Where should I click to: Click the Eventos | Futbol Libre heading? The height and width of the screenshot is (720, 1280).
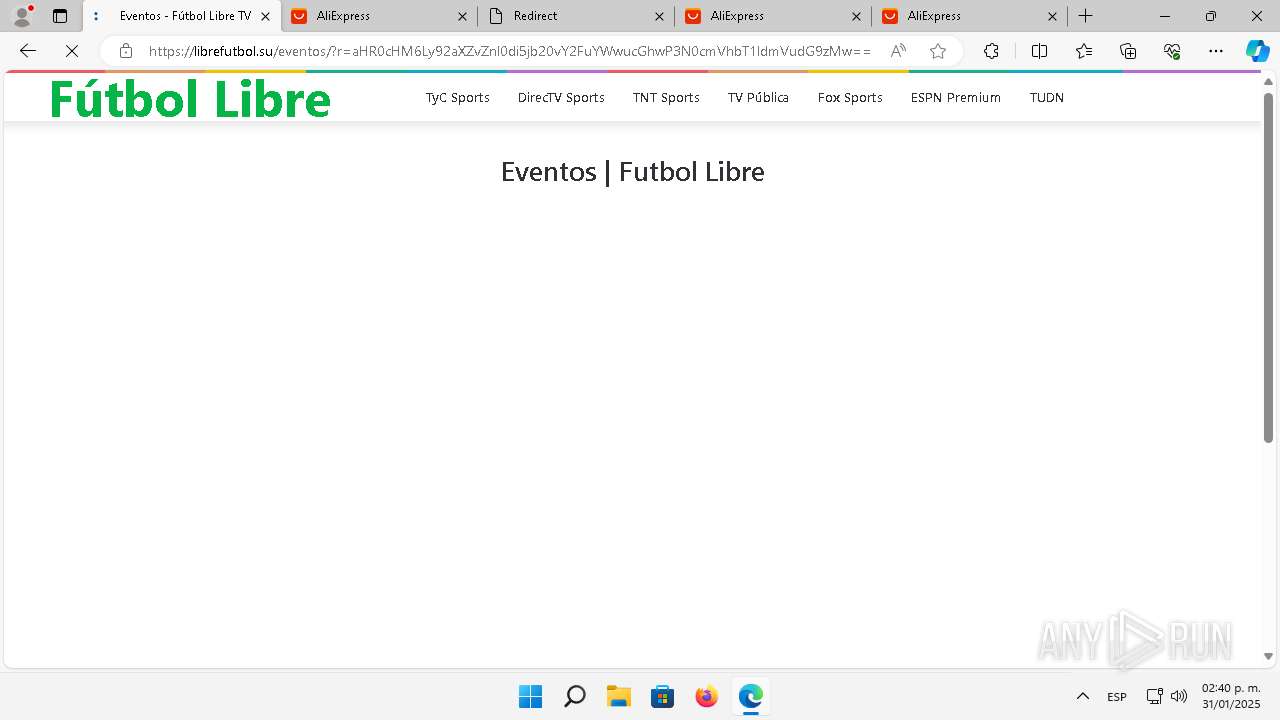(x=633, y=172)
